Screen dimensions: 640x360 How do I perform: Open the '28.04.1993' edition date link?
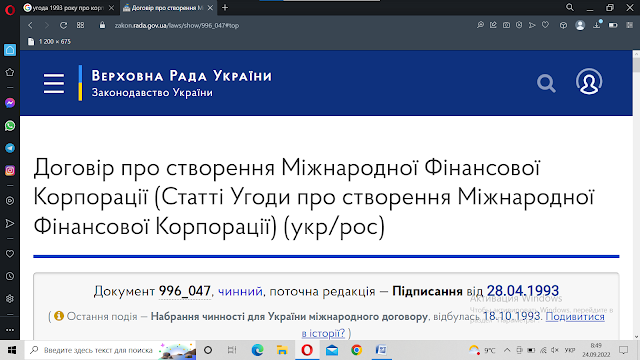[522, 291]
